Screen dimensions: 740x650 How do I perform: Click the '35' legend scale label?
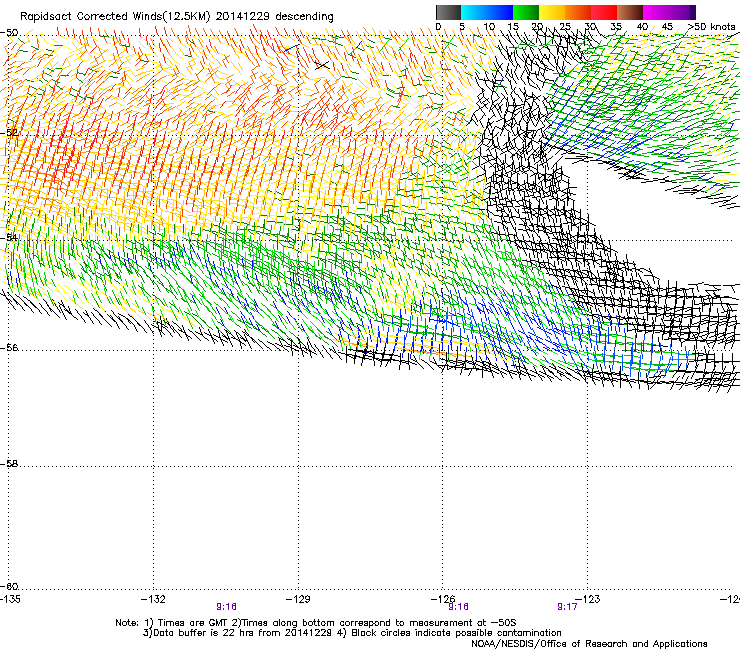click(x=616, y=27)
